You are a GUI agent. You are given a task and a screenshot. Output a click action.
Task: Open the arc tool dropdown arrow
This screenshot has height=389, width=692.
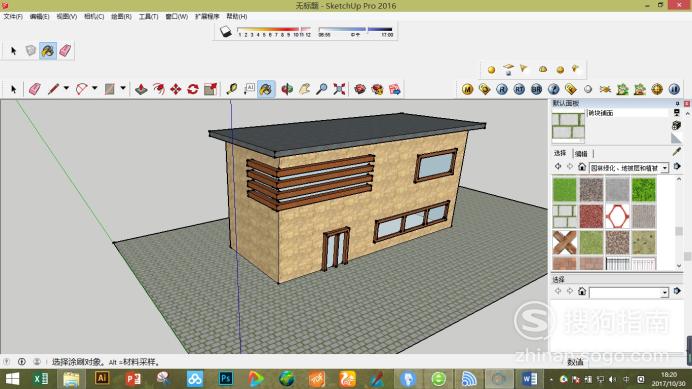point(94,88)
